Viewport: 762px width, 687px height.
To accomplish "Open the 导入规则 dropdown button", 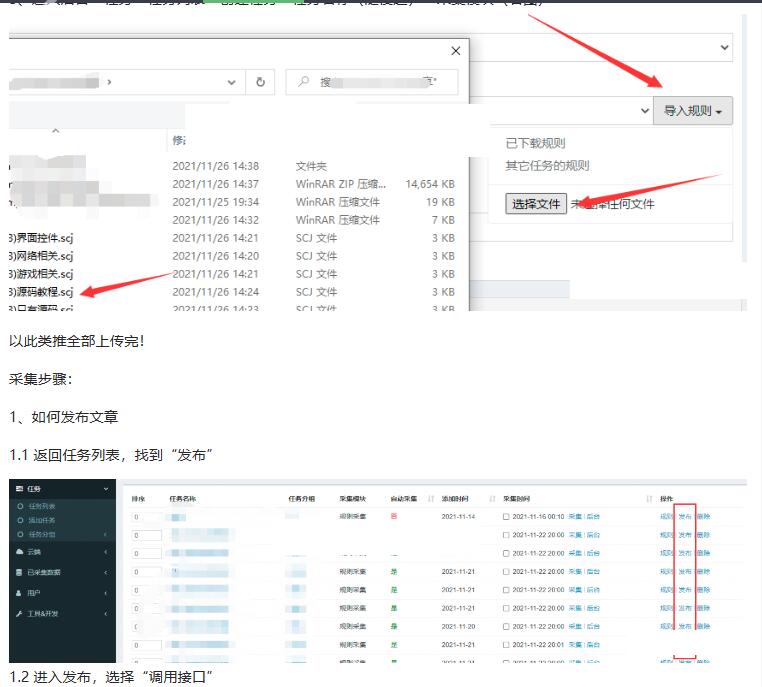I will [x=693, y=111].
